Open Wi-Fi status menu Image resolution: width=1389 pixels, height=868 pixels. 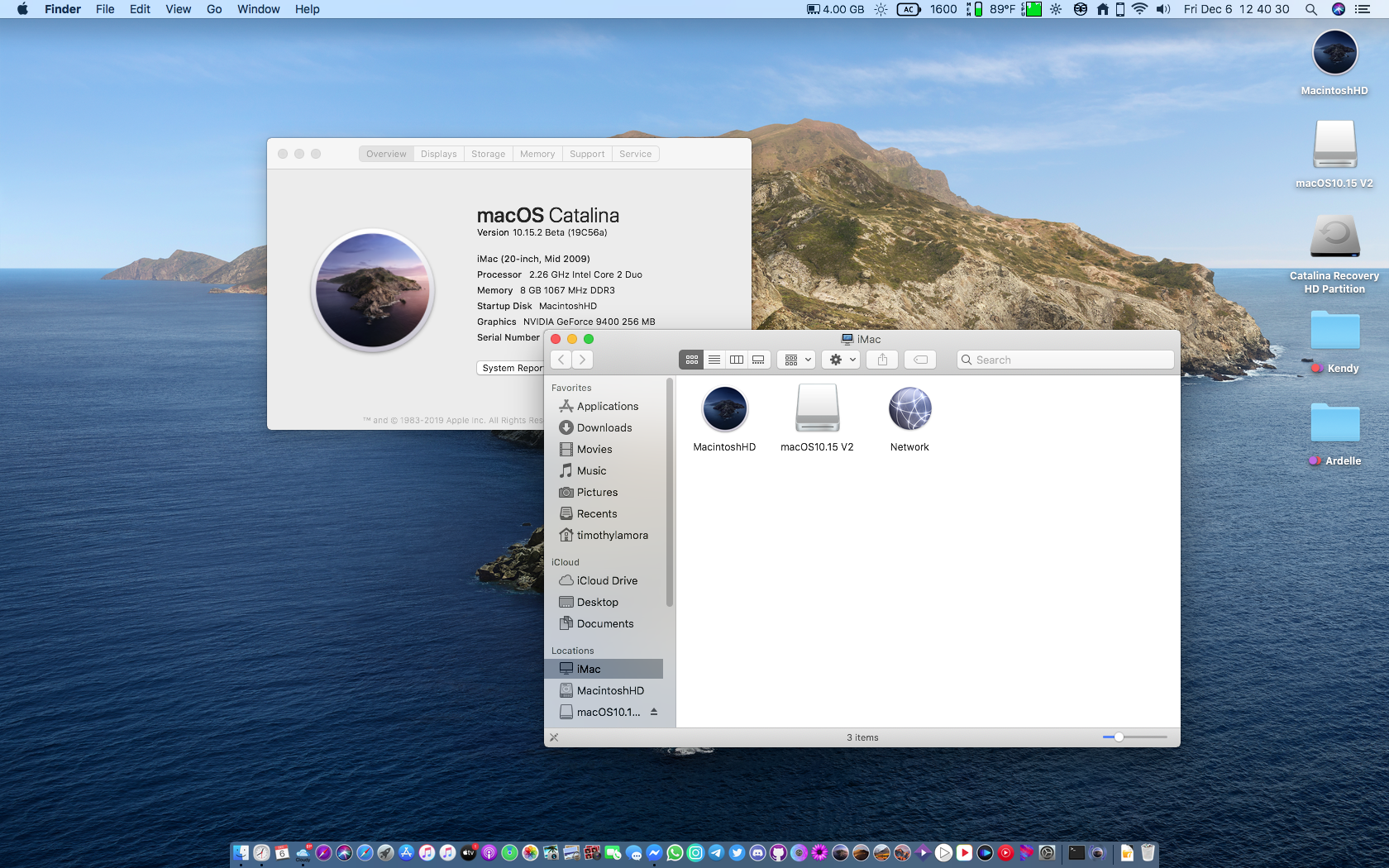pyautogui.click(x=1139, y=9)
